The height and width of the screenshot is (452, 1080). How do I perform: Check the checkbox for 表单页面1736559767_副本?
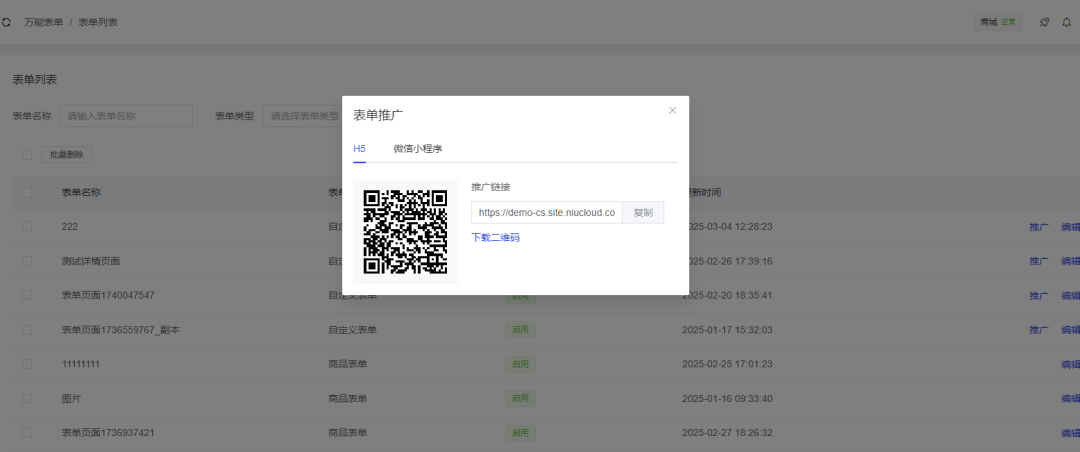coord(27,330)
